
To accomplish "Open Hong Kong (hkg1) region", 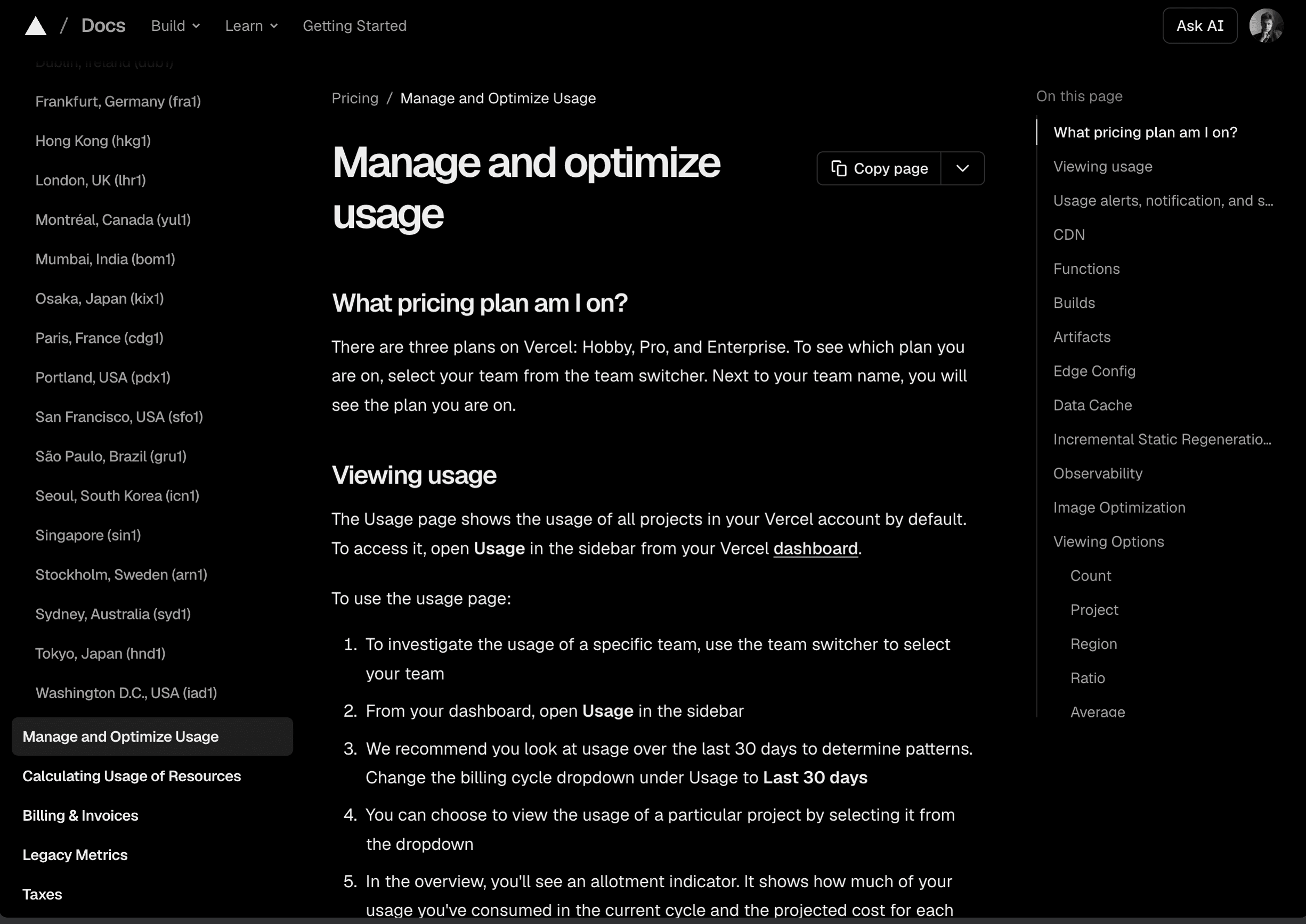I will point(93,141).
